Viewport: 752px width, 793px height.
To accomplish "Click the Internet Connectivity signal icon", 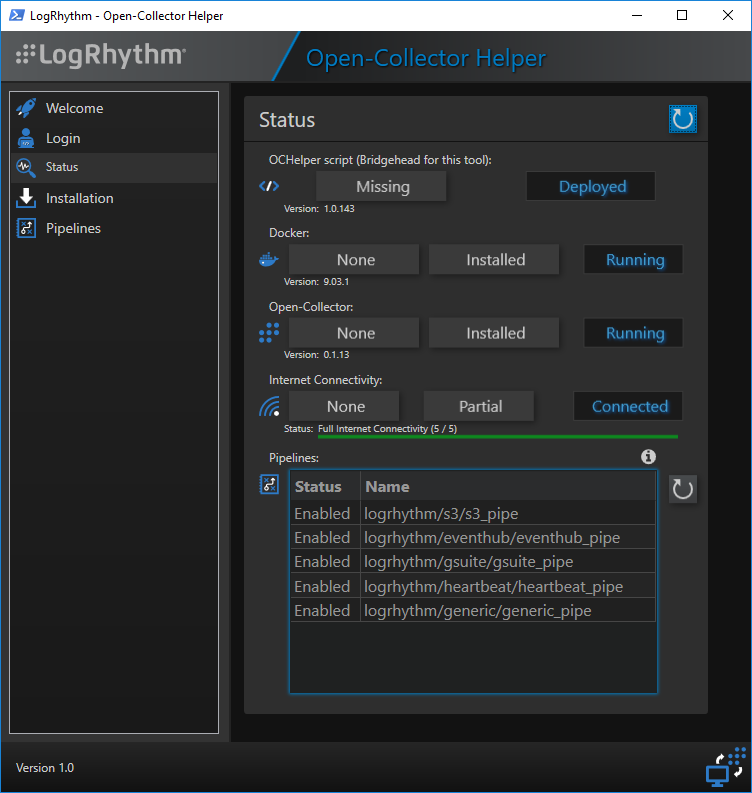I will (x=270, y=406).
